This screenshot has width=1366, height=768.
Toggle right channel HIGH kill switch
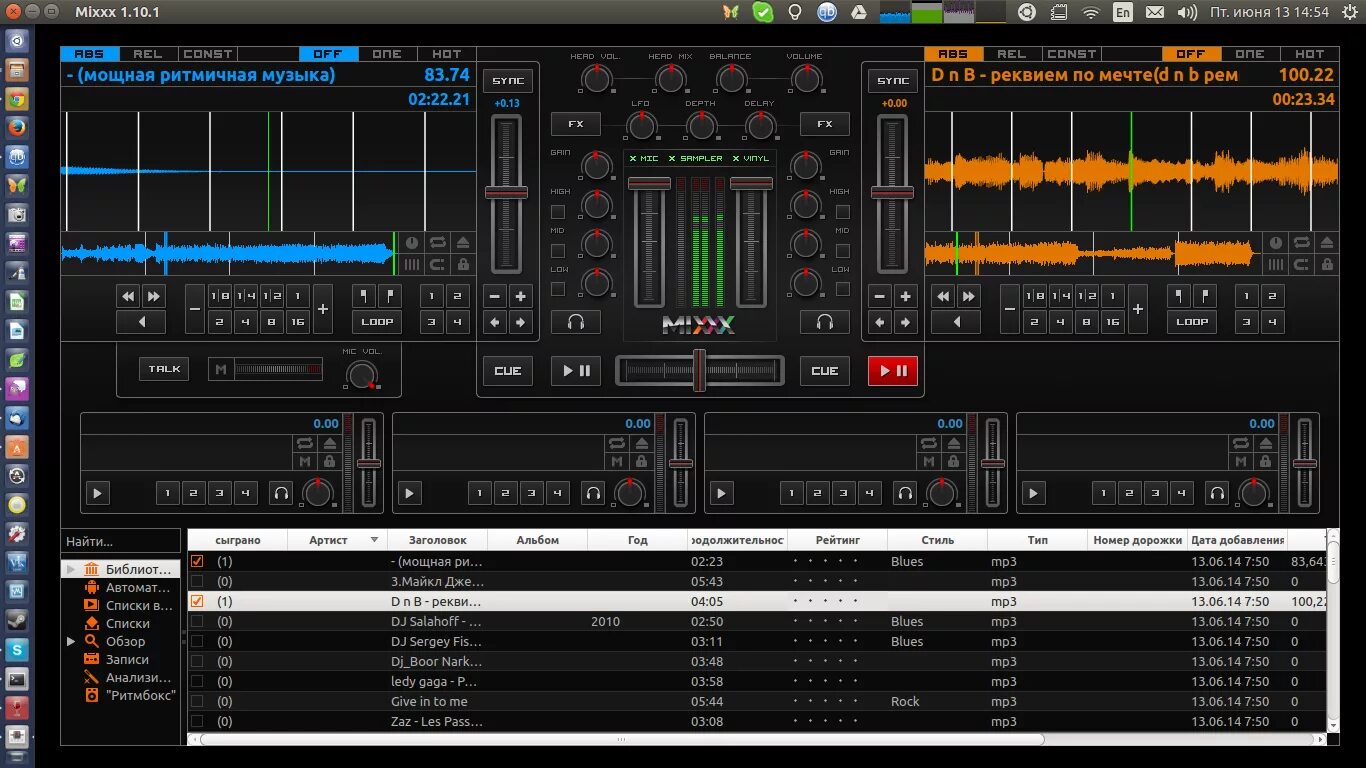[842, 212]
